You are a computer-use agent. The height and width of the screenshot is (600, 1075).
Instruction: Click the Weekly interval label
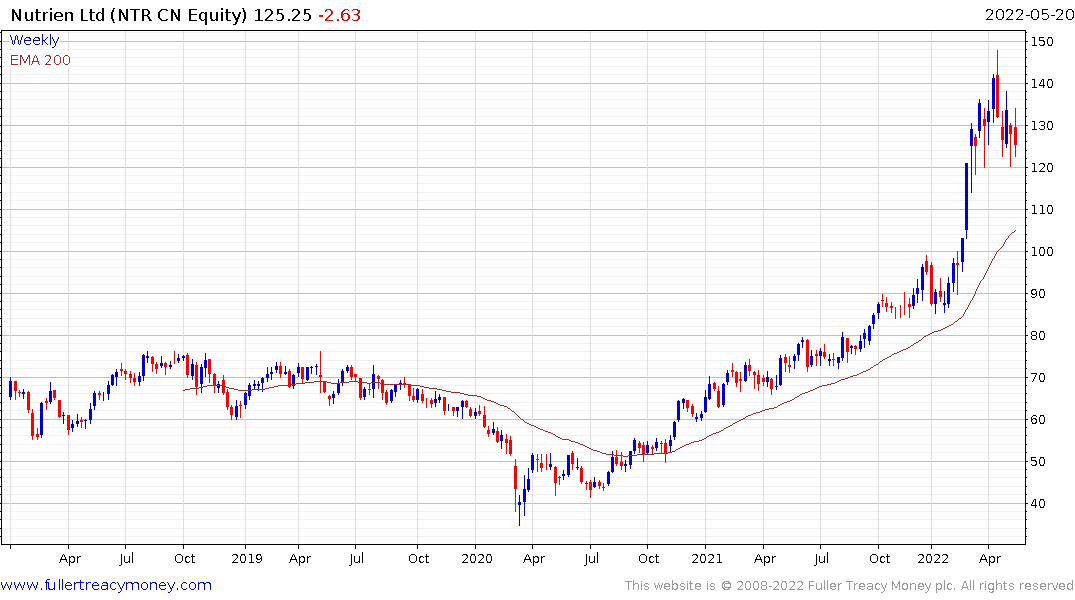(x=34, y=40)
